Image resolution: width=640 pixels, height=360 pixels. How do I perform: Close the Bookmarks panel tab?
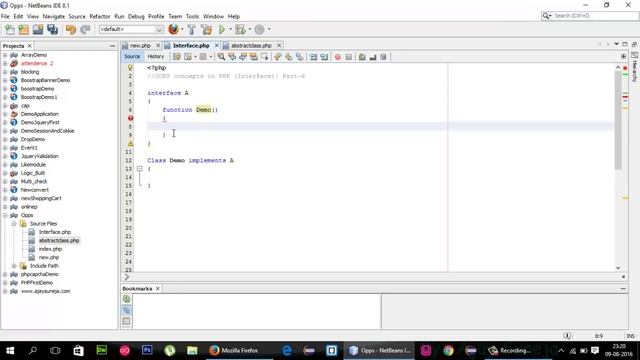(158, 289)
